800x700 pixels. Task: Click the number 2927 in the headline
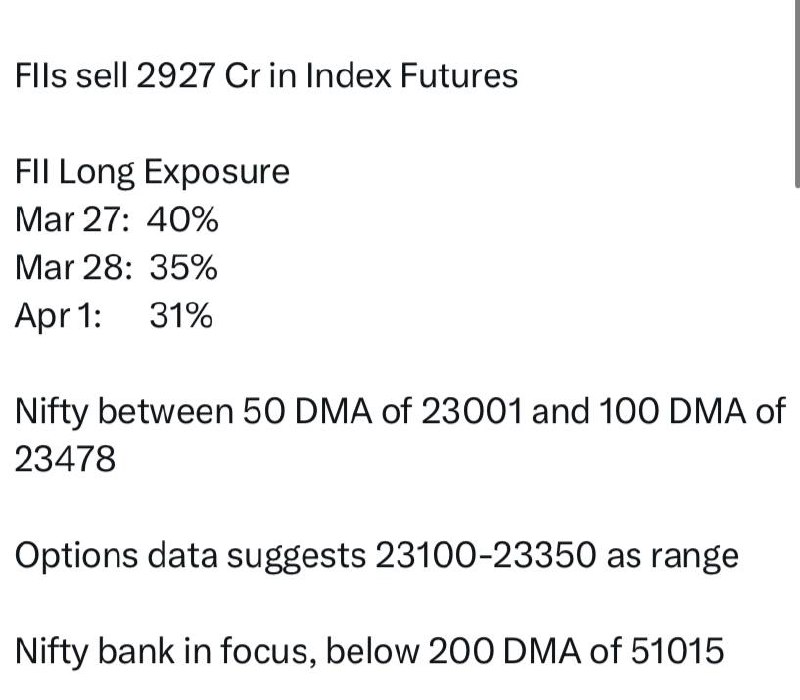[176, 76]
